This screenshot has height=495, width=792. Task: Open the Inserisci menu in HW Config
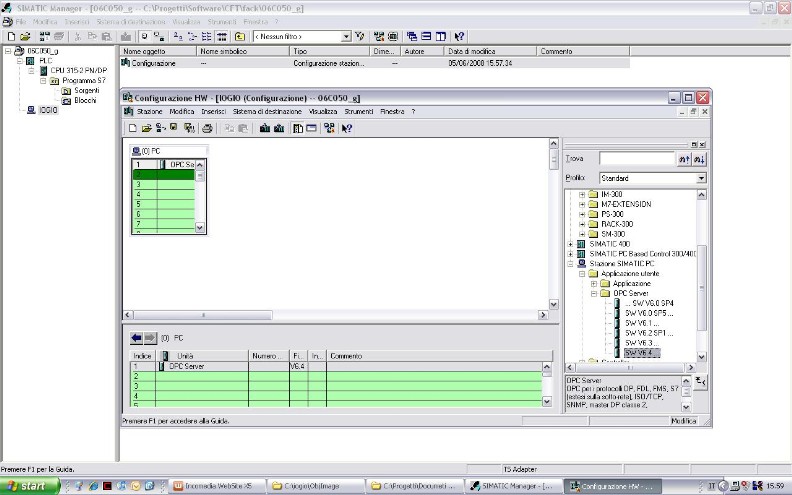[214, 112]
